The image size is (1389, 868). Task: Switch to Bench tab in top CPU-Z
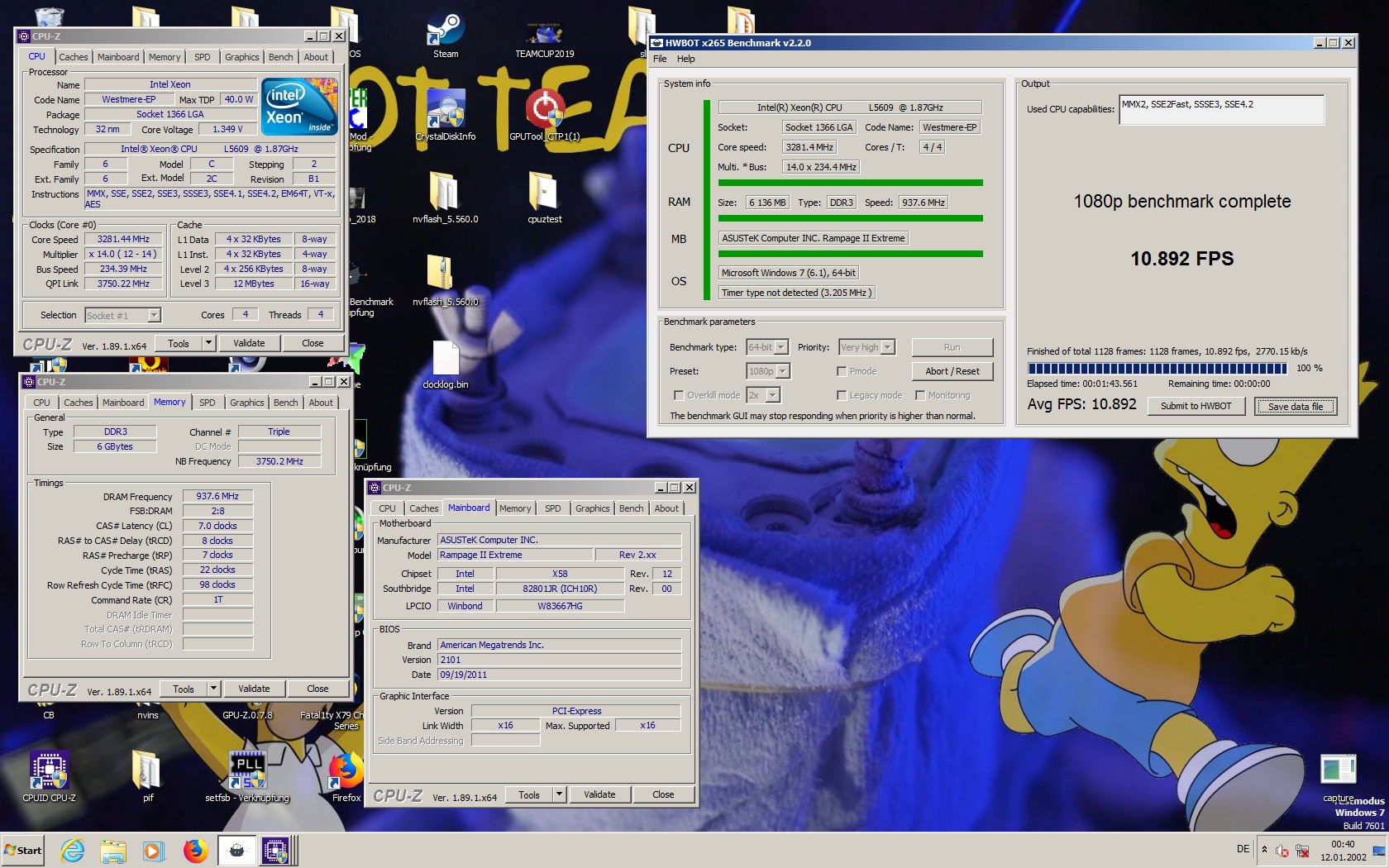tap(281, 57)
